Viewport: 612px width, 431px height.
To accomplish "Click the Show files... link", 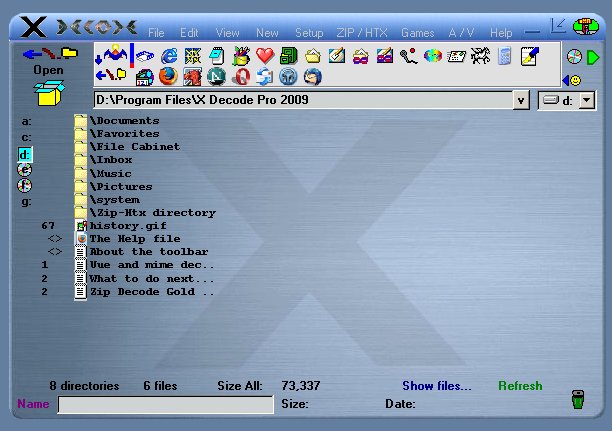I will click(x=437, y=386).
